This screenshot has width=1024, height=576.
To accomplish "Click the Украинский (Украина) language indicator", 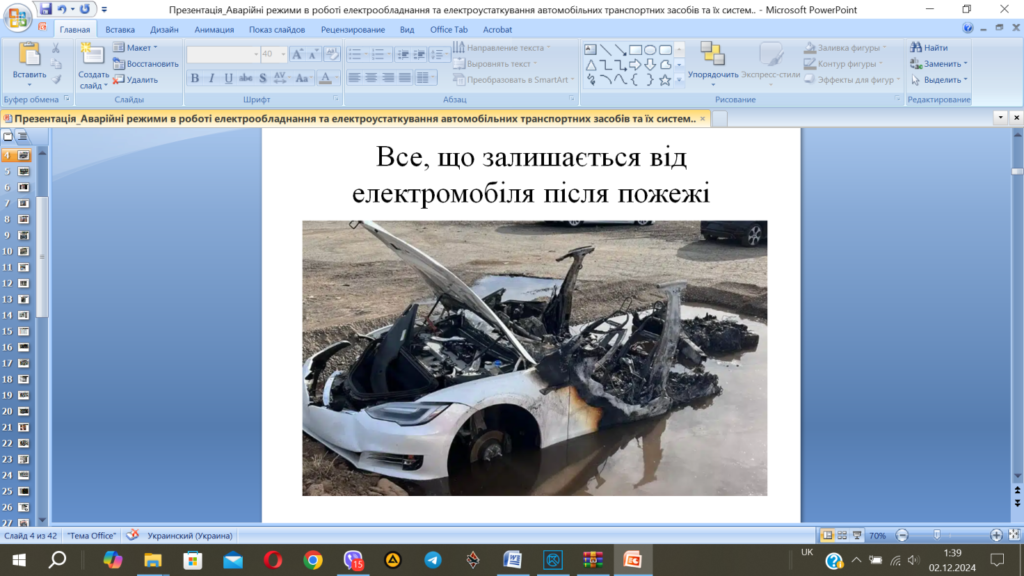I will point(189,536).
